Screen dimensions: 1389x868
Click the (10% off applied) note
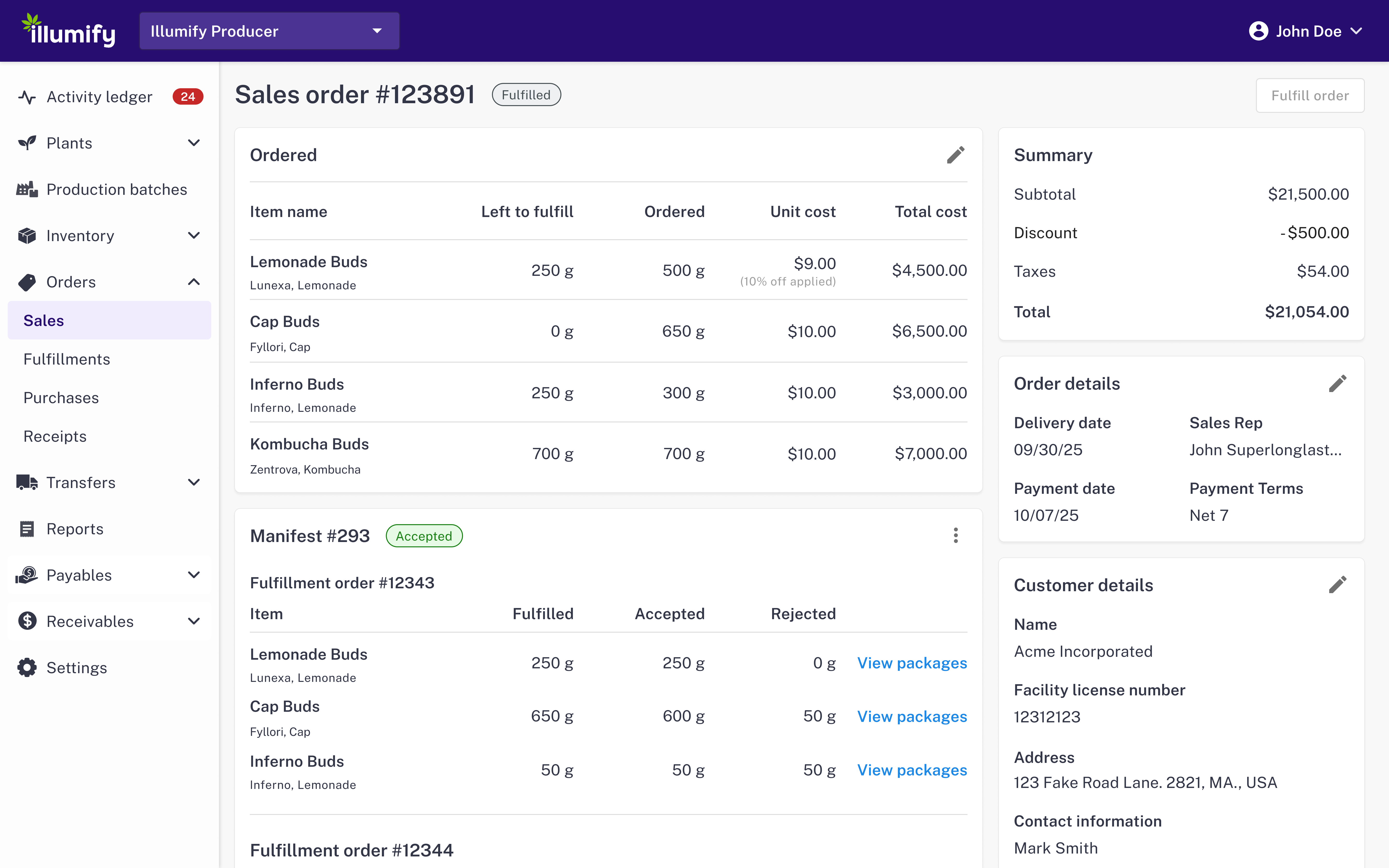pyautogui.click(x=788, y=281)
